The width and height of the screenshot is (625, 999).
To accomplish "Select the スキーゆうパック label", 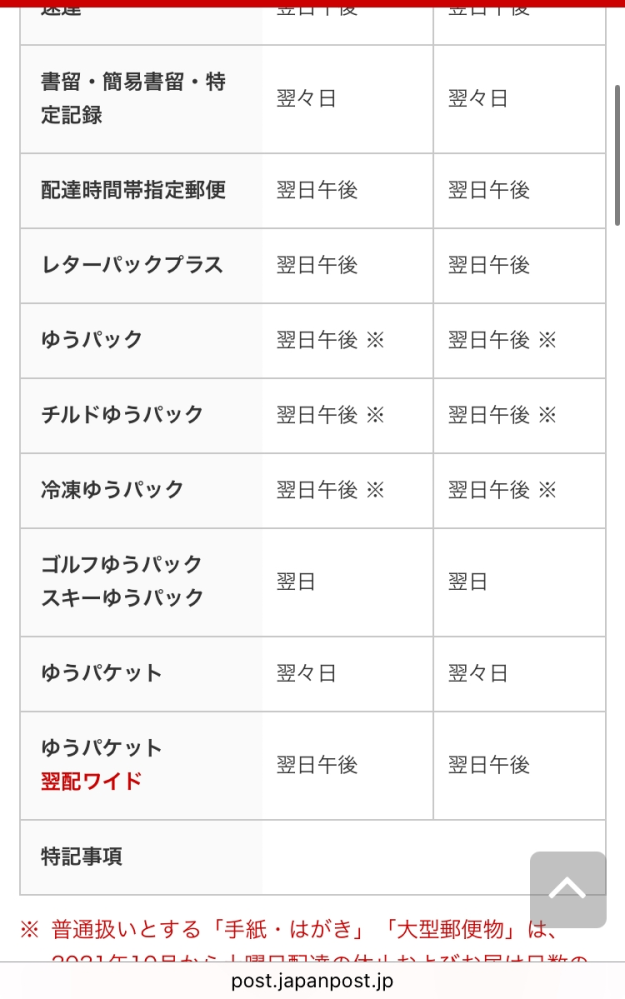I will (x=122, y=598).
